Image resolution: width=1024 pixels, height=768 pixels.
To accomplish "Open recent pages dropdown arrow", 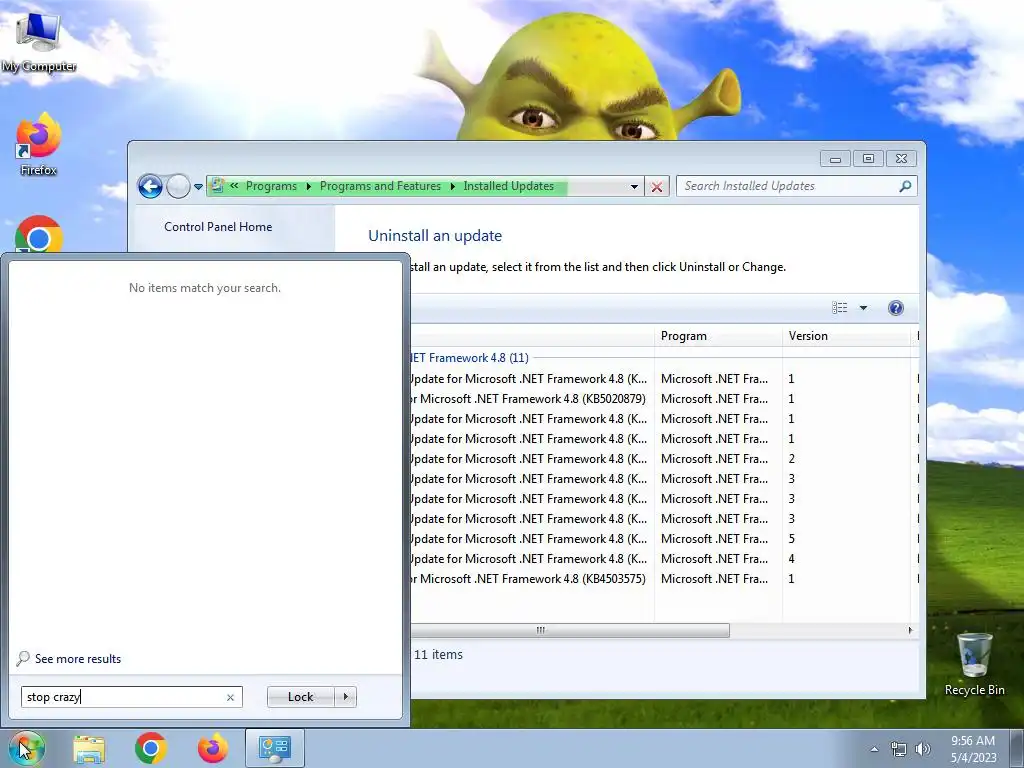I will click(x=198, y=187).
